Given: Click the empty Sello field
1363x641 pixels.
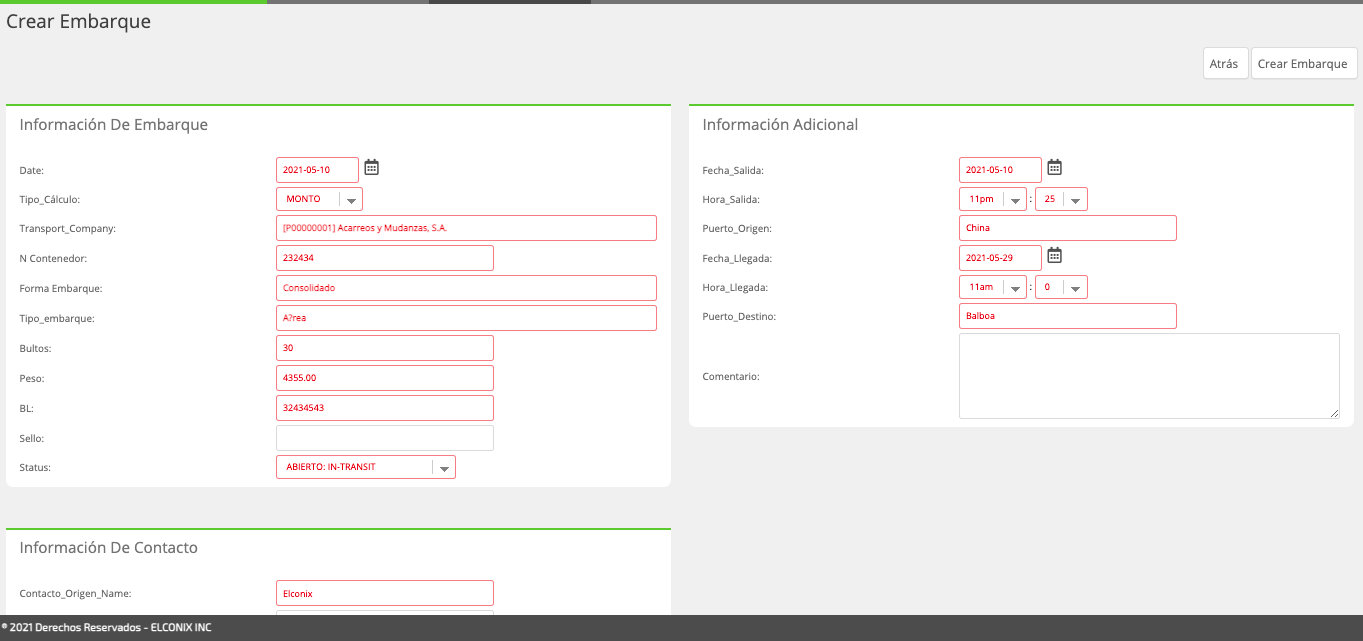Looking at the screenshot, I should tap(385, 438).
